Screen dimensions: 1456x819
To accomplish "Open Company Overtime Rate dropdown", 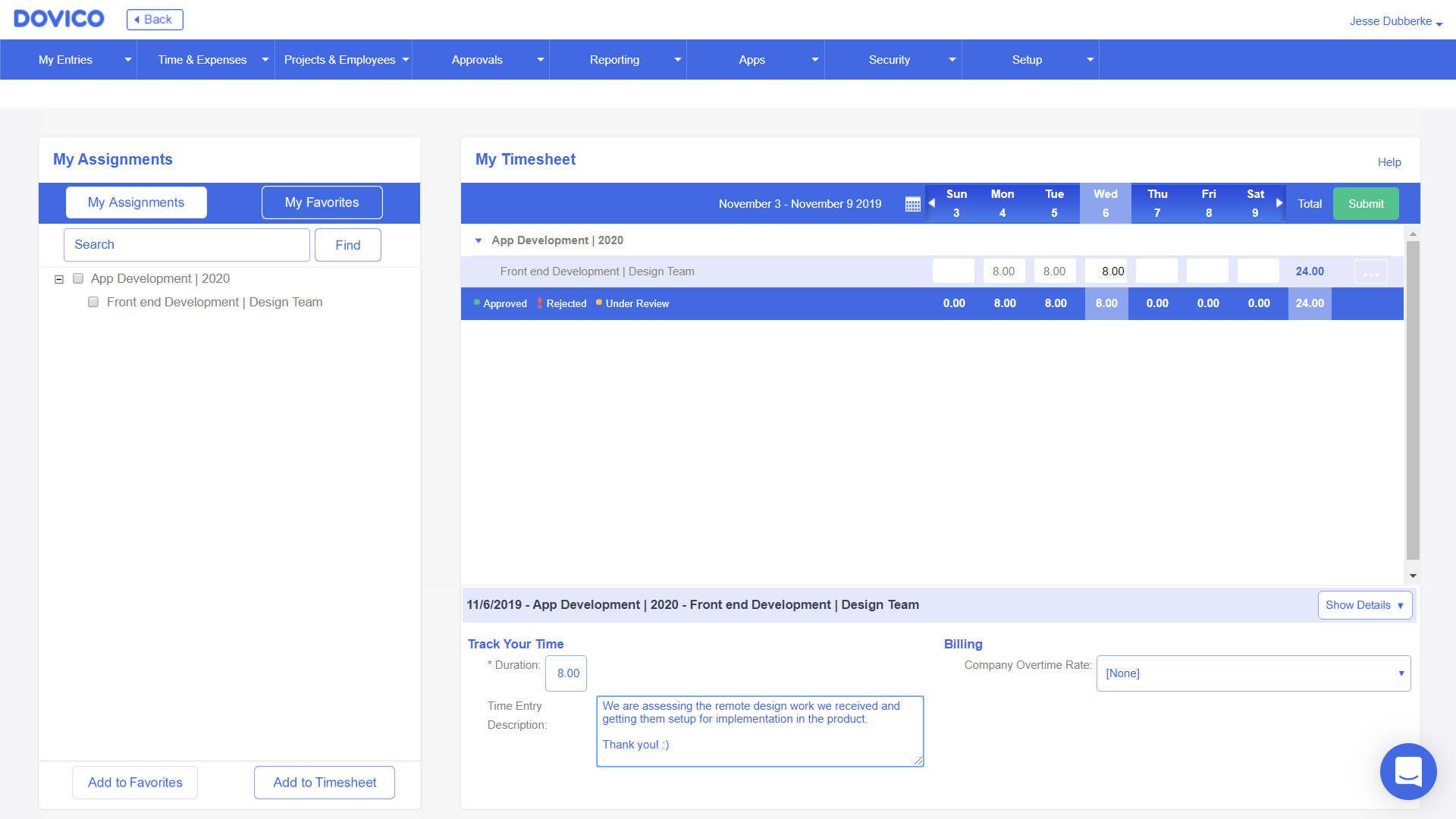I will [1253, 673].
